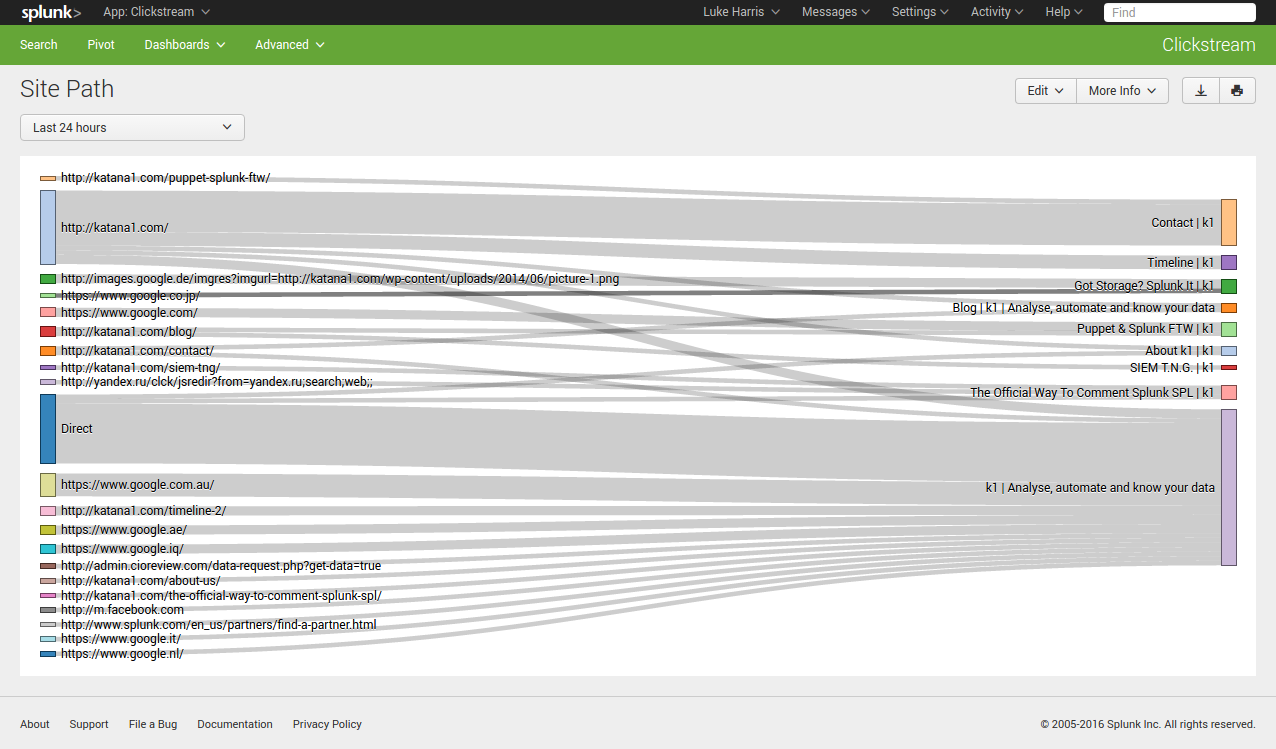This screenshot has height=749, width=1276.
Task: Click the 'https://www.google.com/' label
Action: [129, 313]
